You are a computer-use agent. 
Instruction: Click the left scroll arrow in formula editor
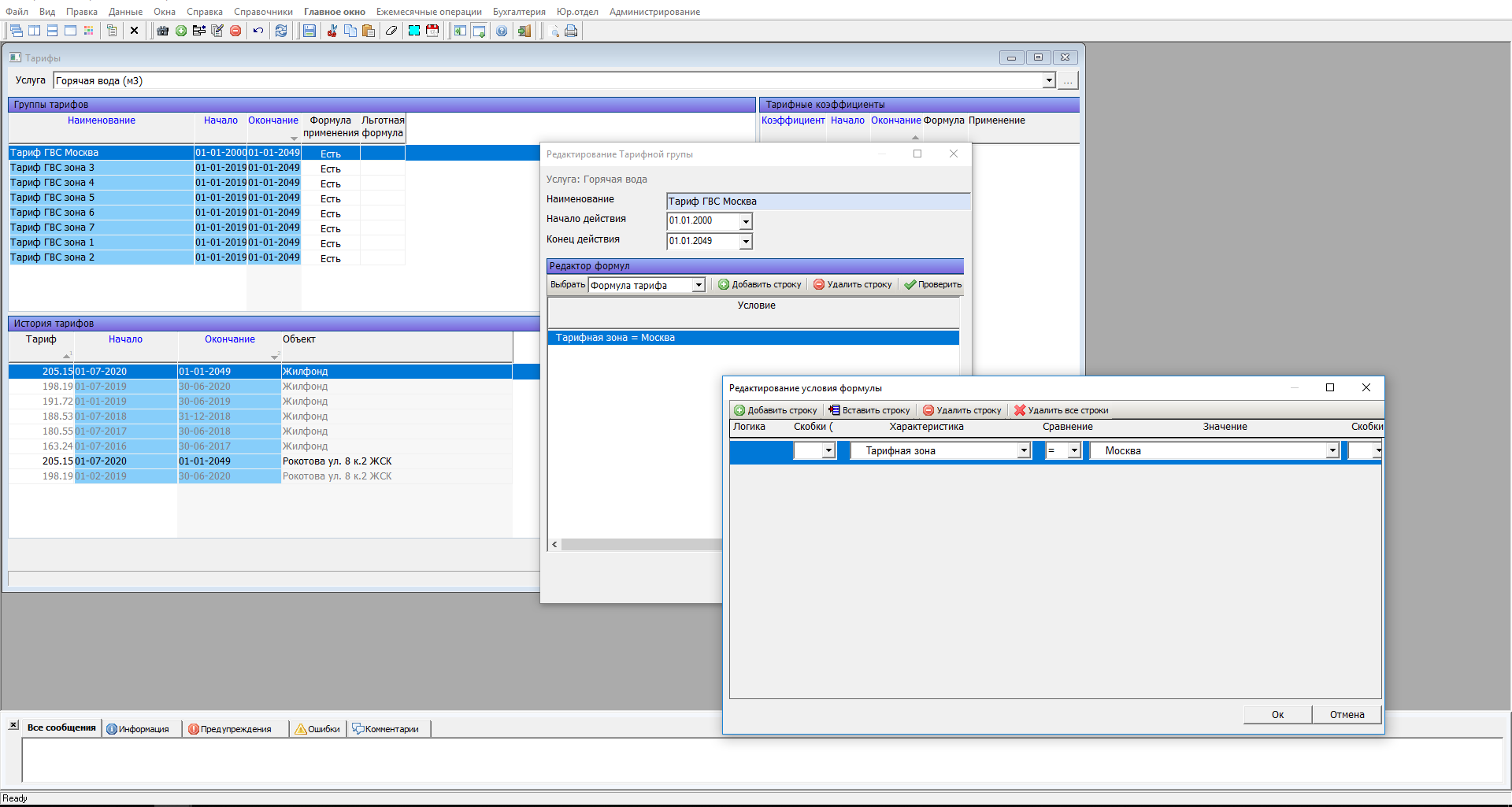click(x=554, y=545)
